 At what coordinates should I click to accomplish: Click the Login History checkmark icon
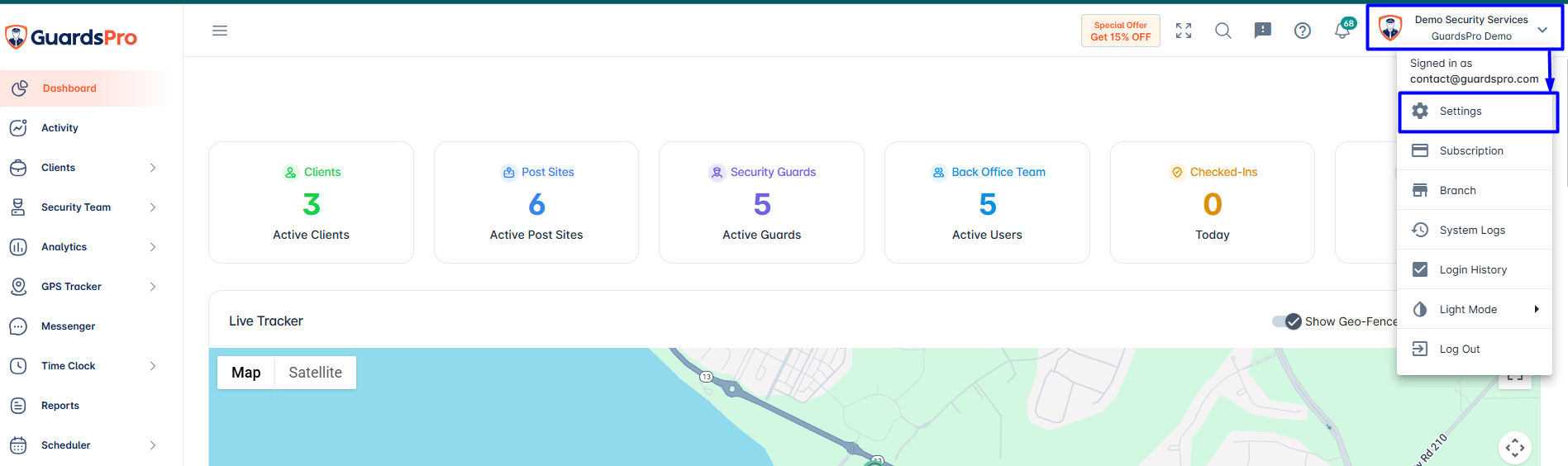pos(1420,269)
